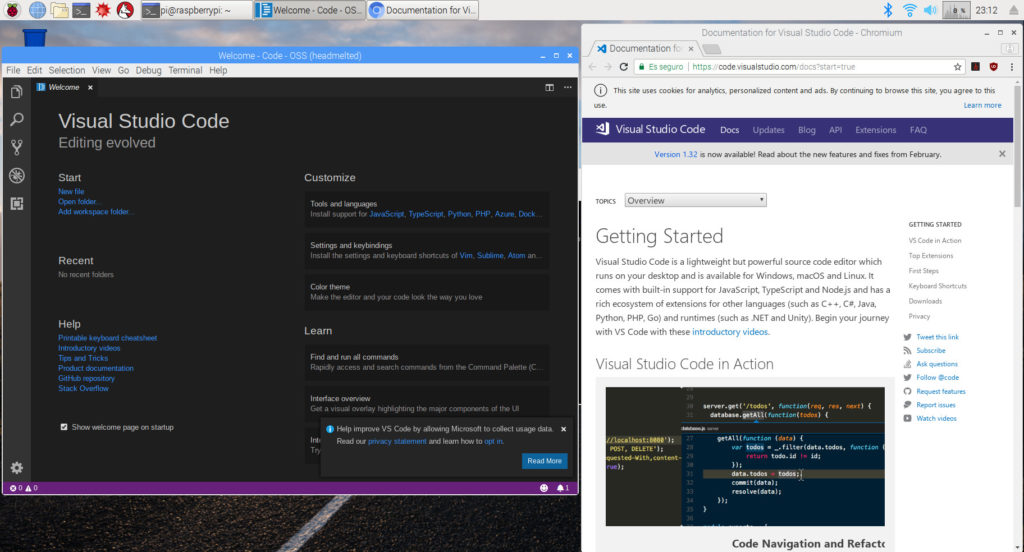The width and height of the screenshot is (1024, 552).
Task: Click the Chromium back arrow
Action: [x=592, y=67]
